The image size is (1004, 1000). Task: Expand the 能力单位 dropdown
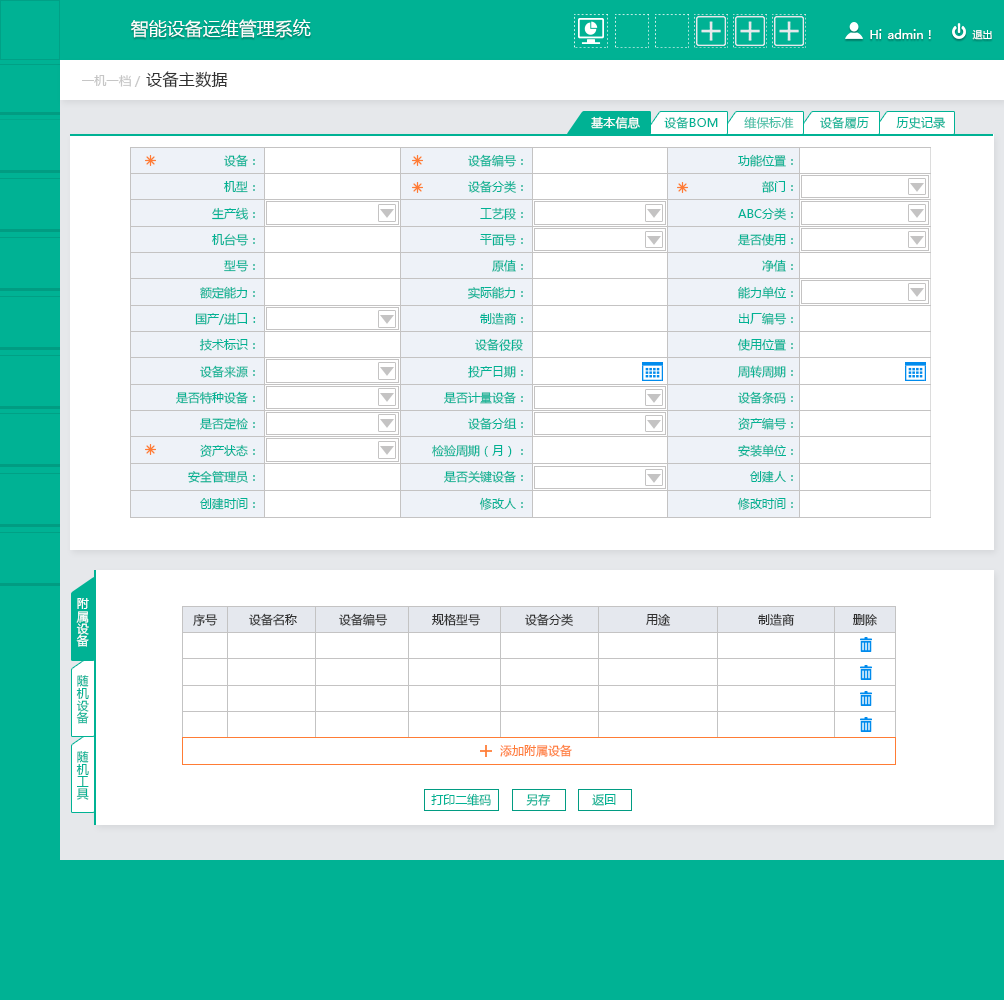916,293
